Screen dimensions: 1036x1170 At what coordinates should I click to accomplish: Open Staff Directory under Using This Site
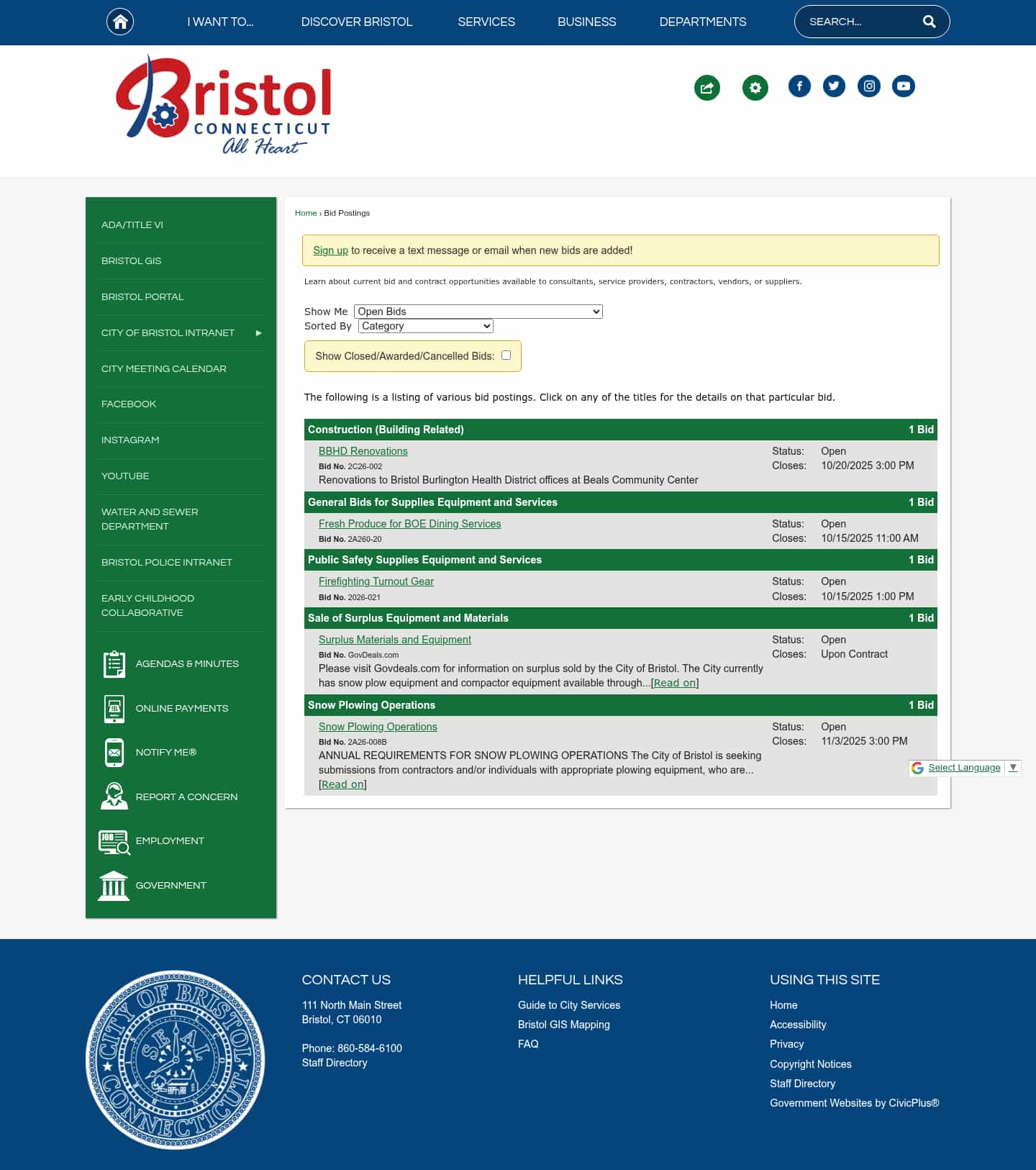(x=803, y=1084)
